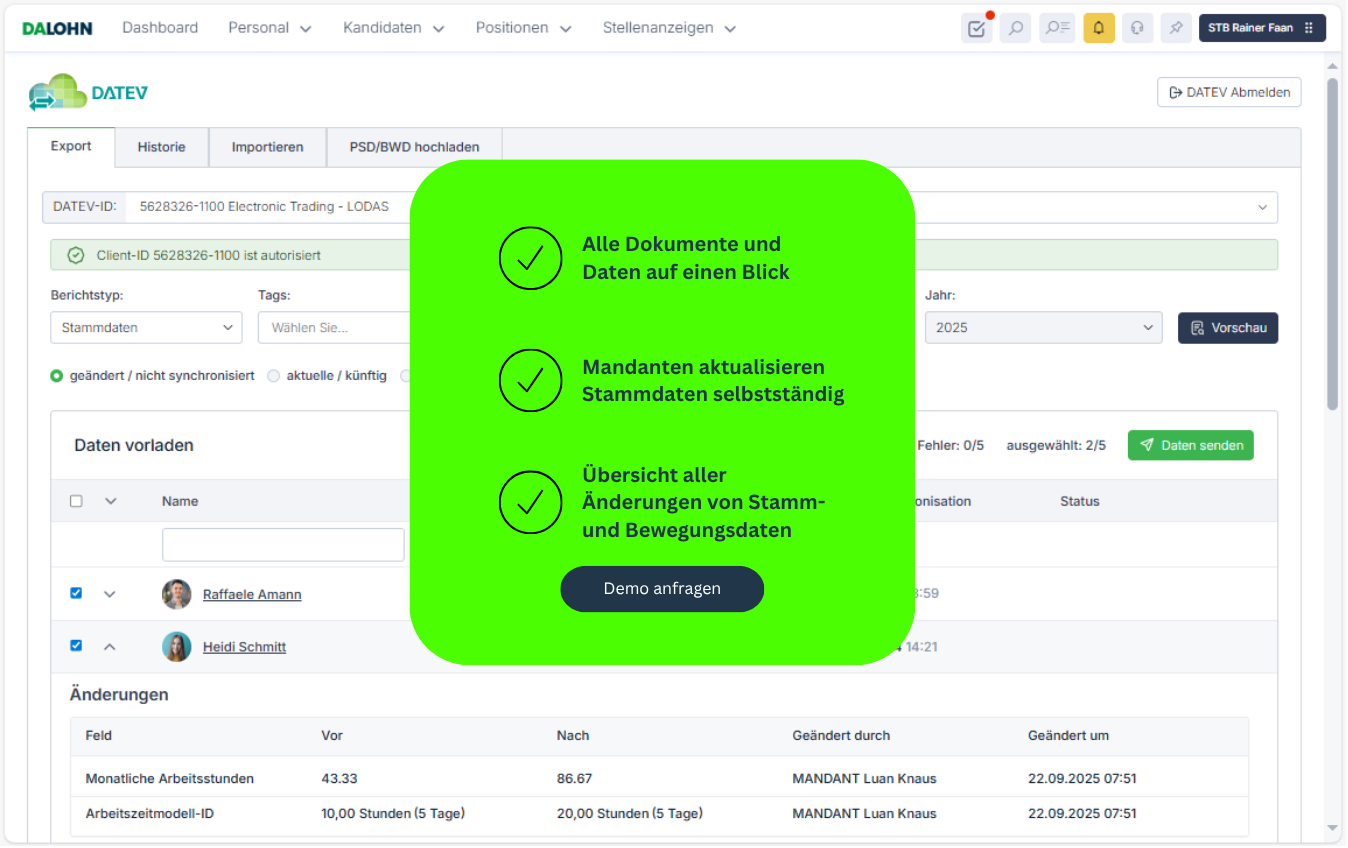Click the Name filter input field

(x=283, y=545)
